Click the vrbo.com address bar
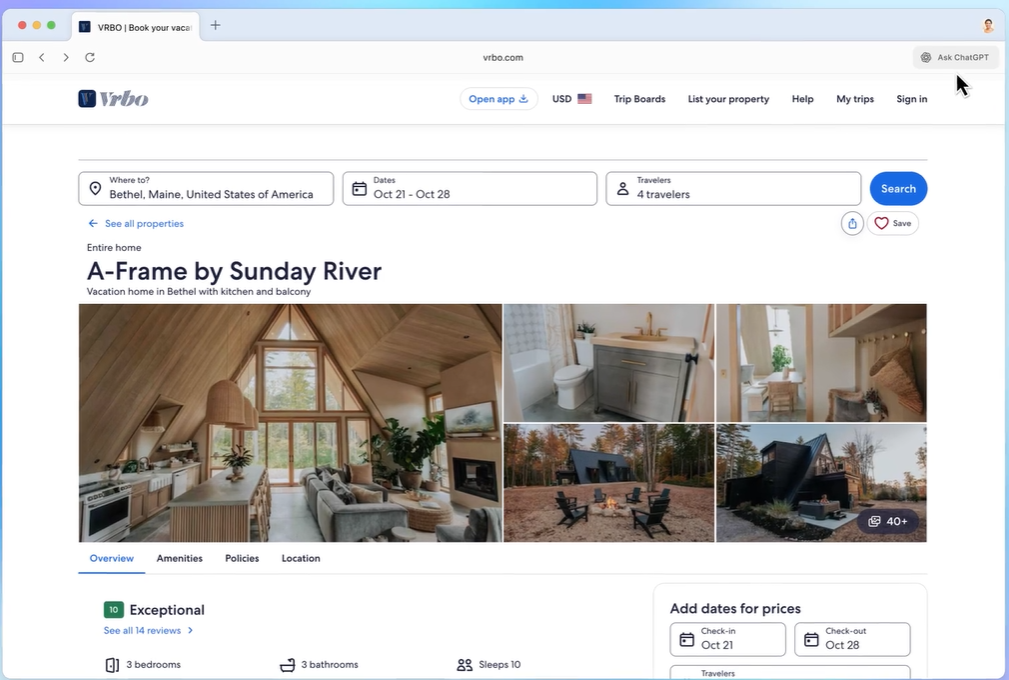 (x=503, y=57)
